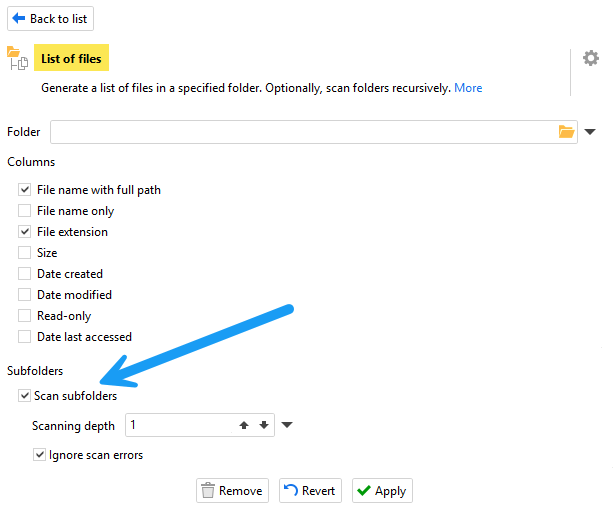Increase scanning depth with up arrow
615x518 pixels.
(x=243, y=425)
